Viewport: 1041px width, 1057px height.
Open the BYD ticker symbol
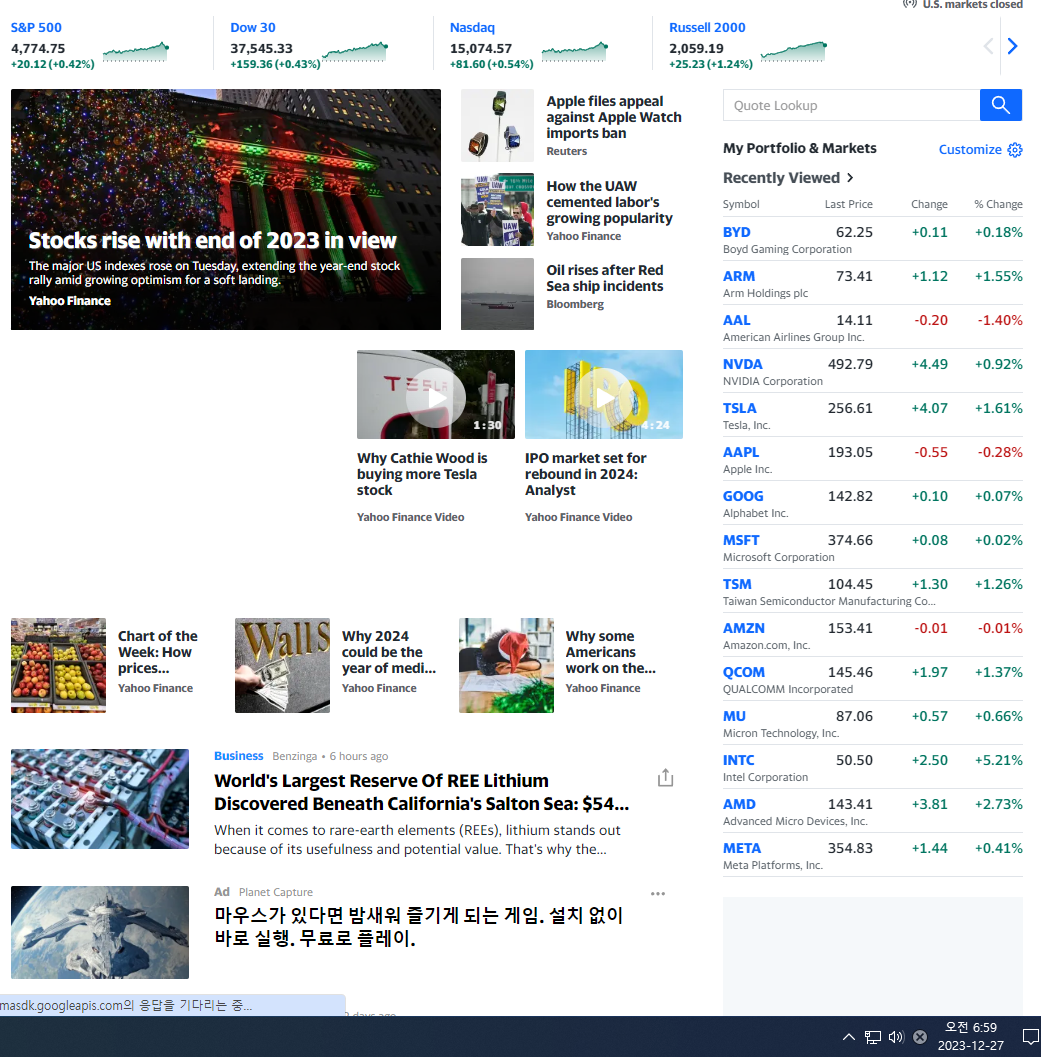(736, 232)
